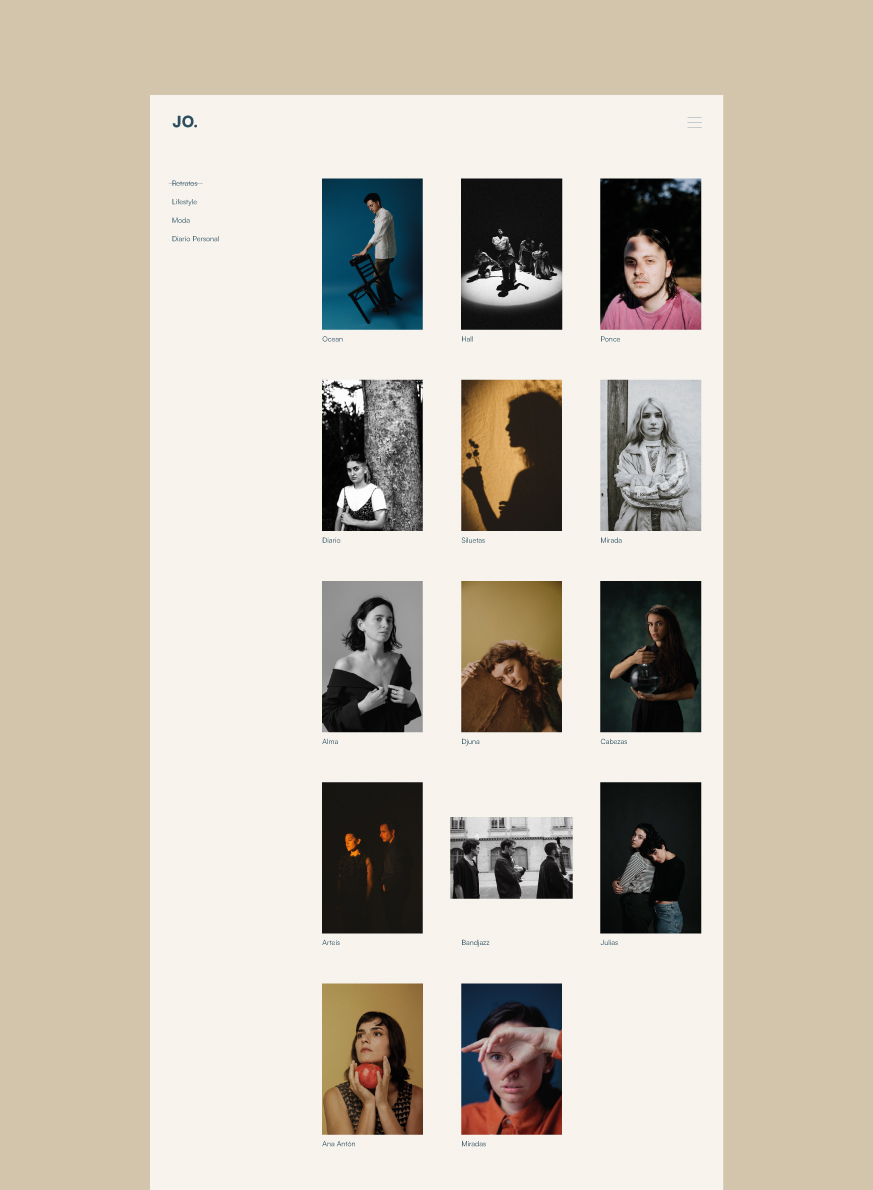Open the Siluetas shadow photo
873x1190 pixels.
click(512, 455)
